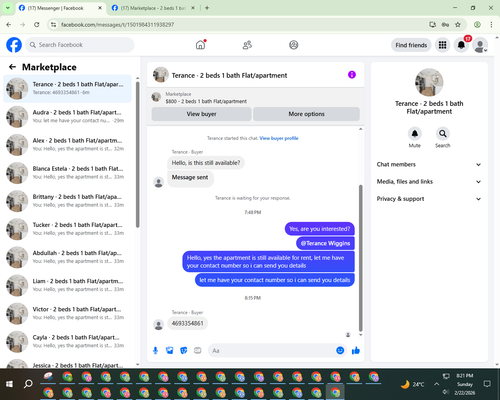Open Alex conversation in list
This screenshot has width=500, height=400.
click(67, 145)
